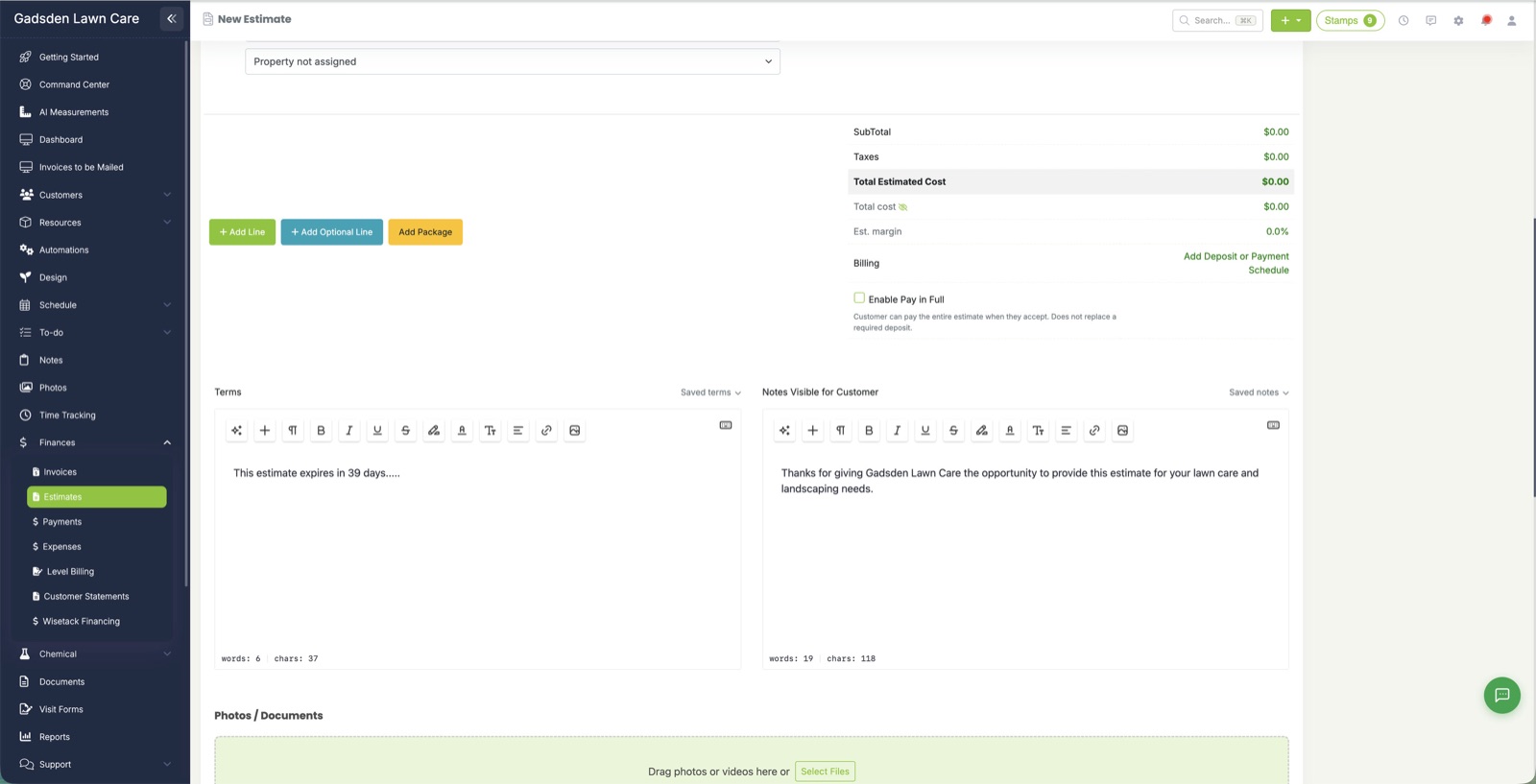Insert link in Terms editor
1536x784 pixels.
[x=546, y=431]
